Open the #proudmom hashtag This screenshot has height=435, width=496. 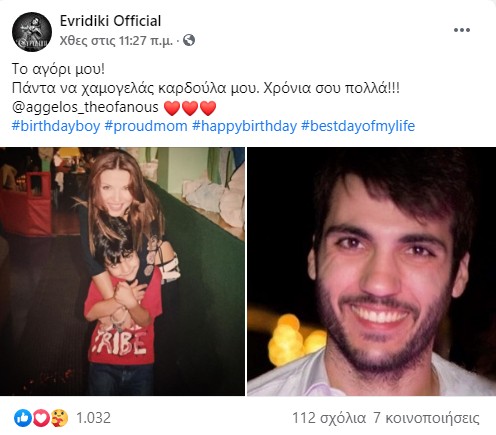pyautogui.click(x=146, y=126)
